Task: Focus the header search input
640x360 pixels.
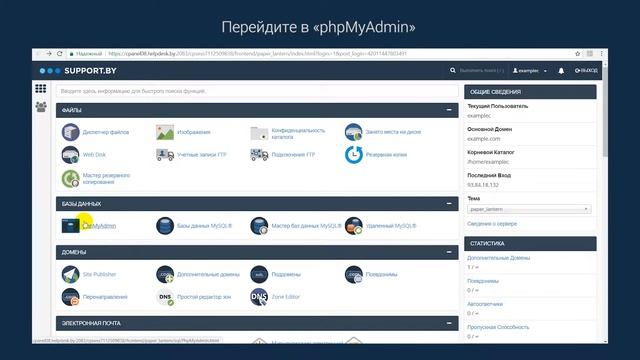Action: [482, 70]
